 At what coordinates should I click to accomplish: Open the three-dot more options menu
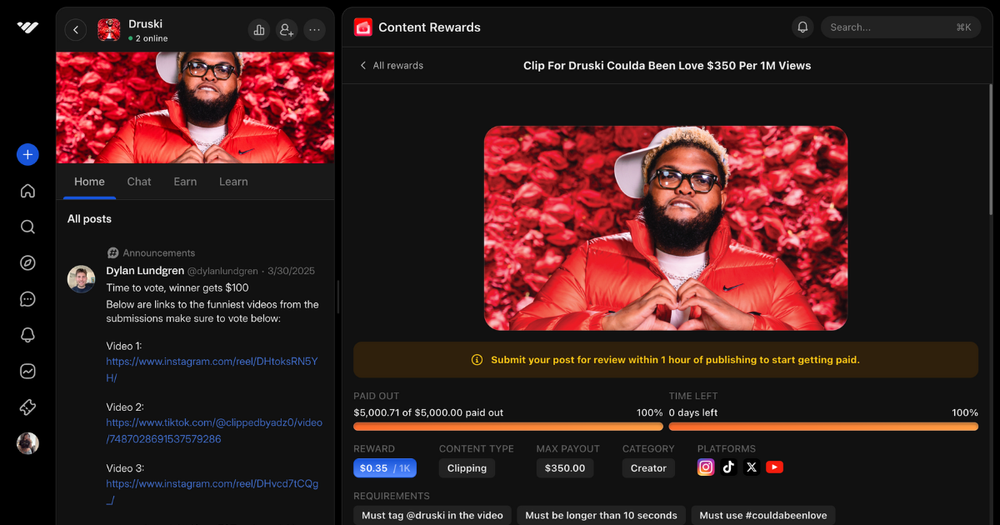point(315,30)
